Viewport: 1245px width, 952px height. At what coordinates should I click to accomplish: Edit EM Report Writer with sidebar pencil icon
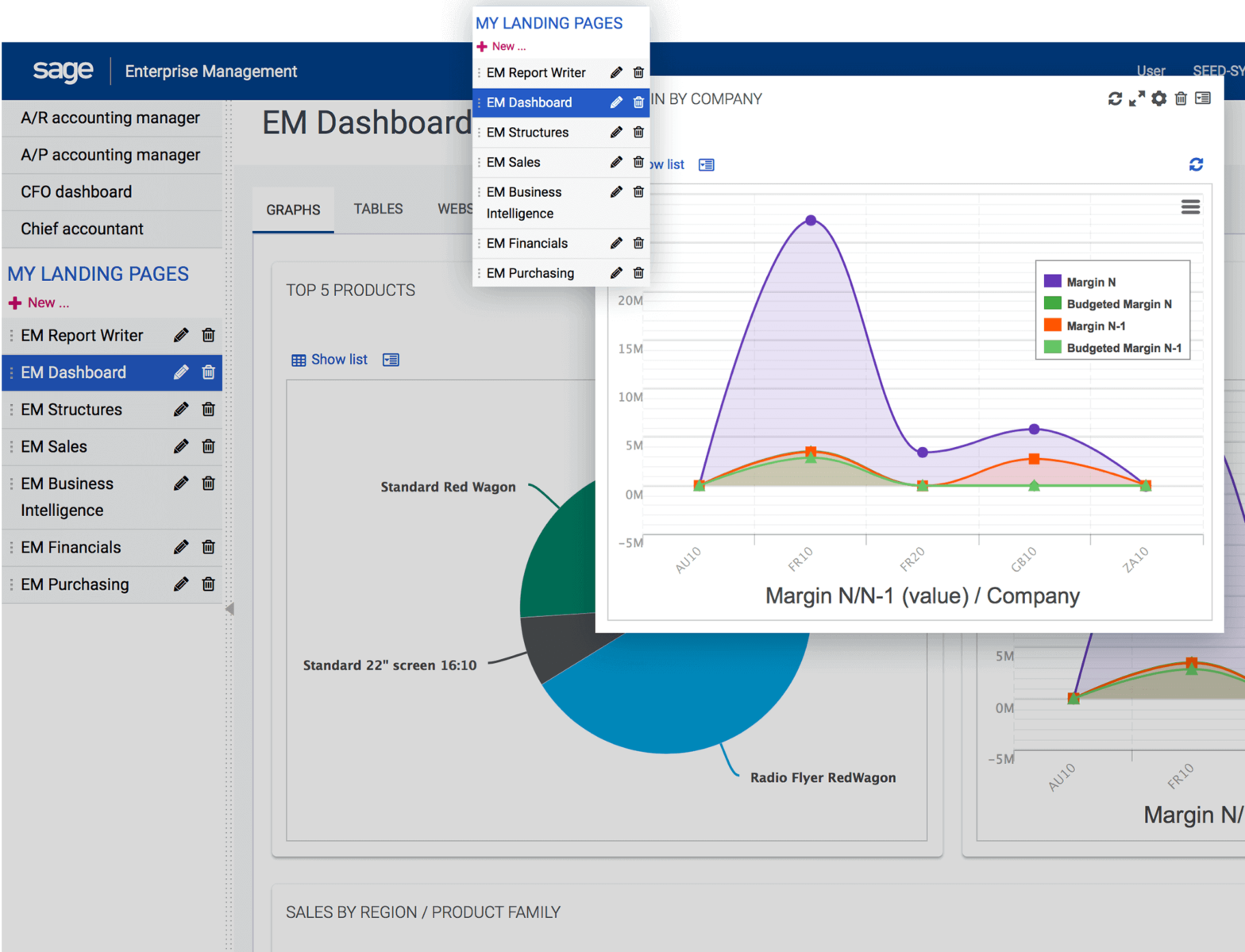[181, 335]
